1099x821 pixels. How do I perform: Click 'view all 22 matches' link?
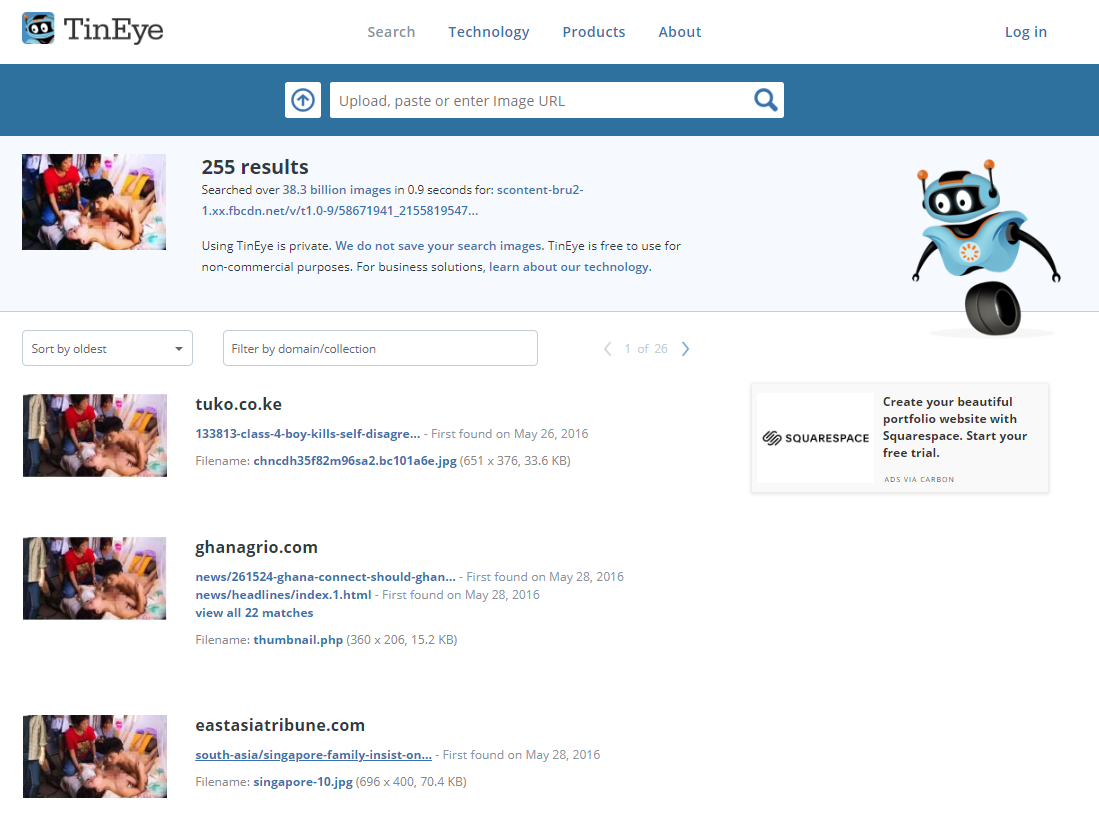pos(254,613)
